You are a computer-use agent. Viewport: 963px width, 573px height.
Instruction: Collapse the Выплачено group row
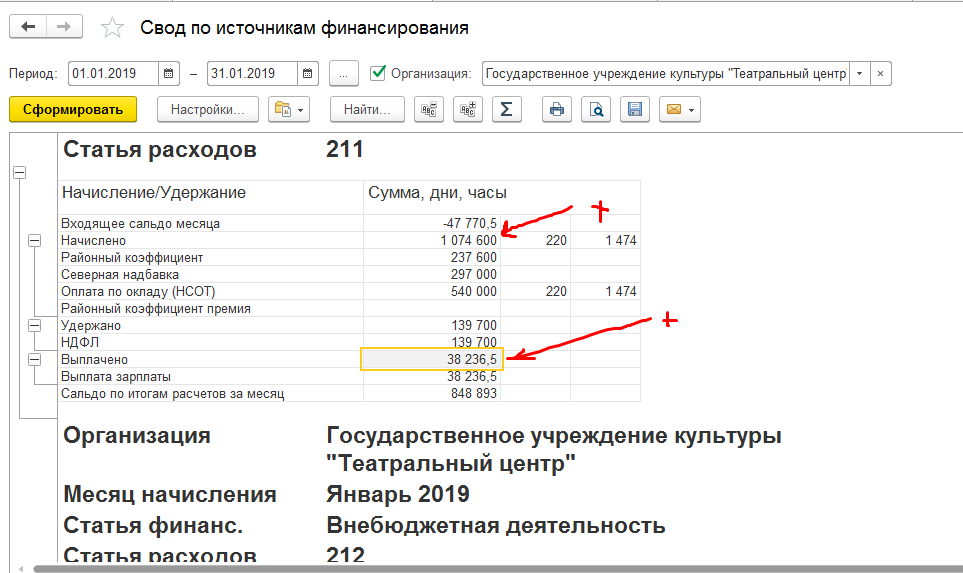[35, 359]
